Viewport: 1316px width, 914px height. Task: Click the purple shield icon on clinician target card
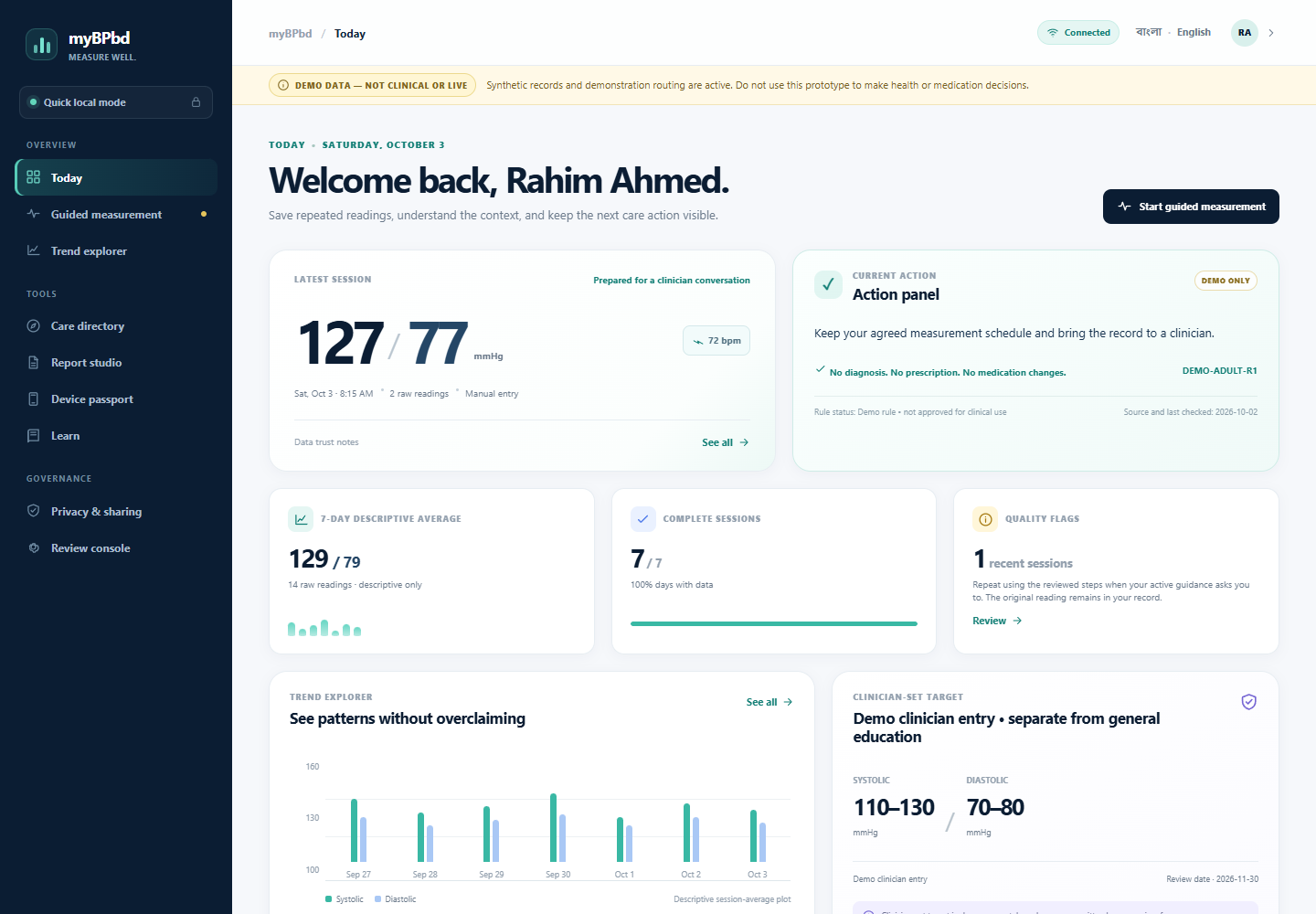pyautogui.click(x=1248, y=702)
